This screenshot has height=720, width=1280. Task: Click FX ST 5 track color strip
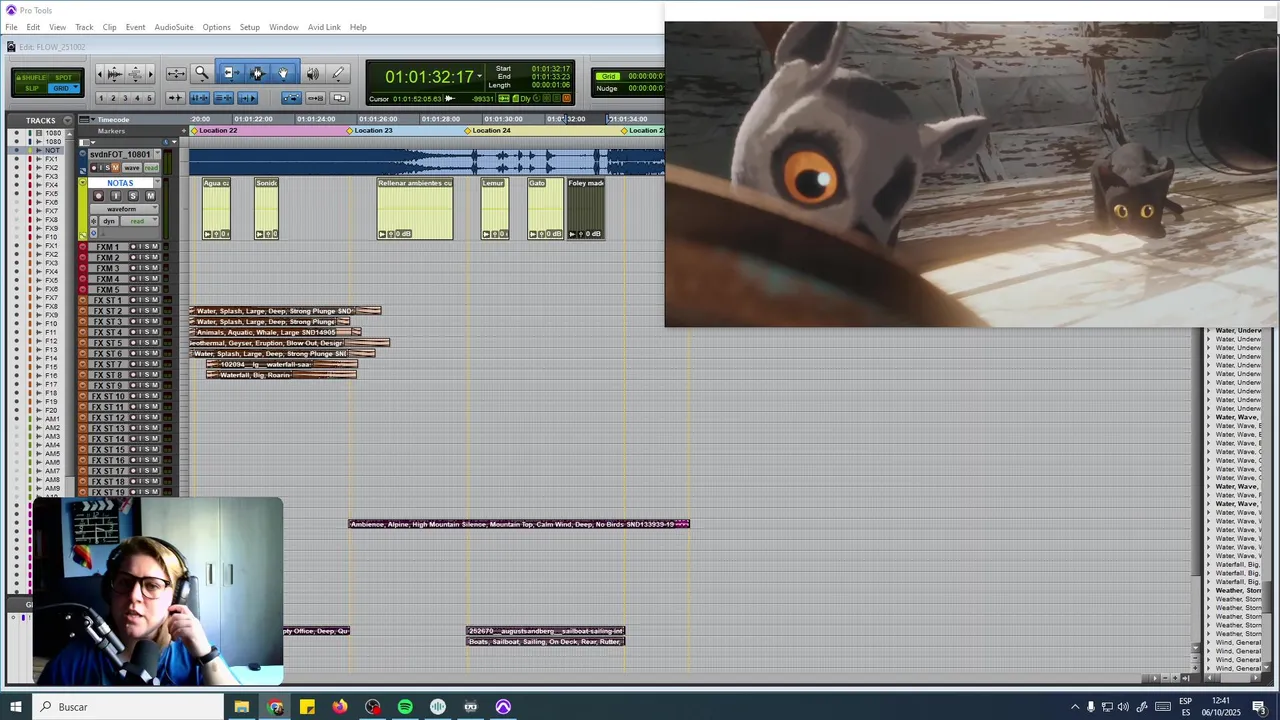click(x=82, y=343)
